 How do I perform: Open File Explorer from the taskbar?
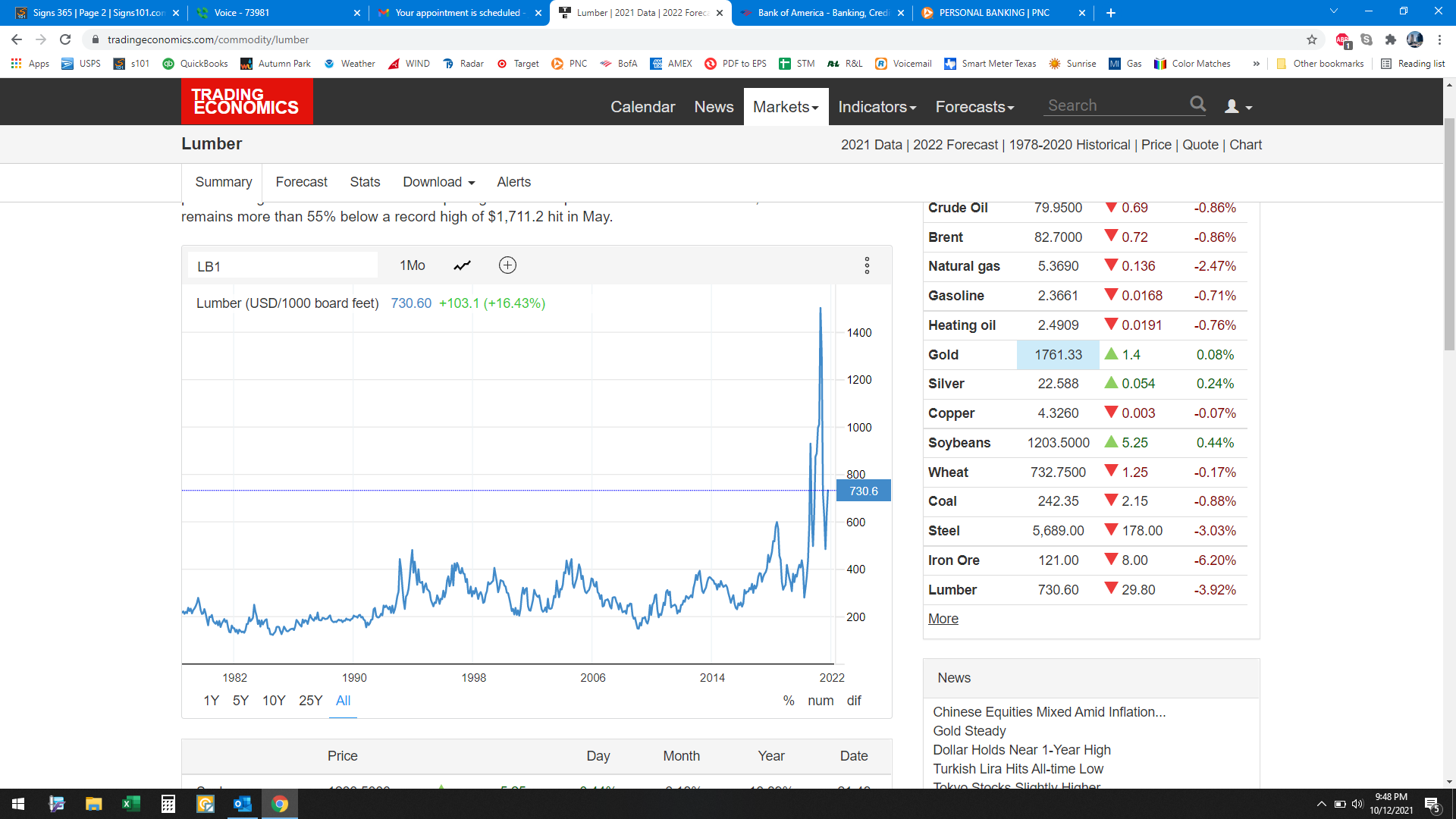pos(93,804)
